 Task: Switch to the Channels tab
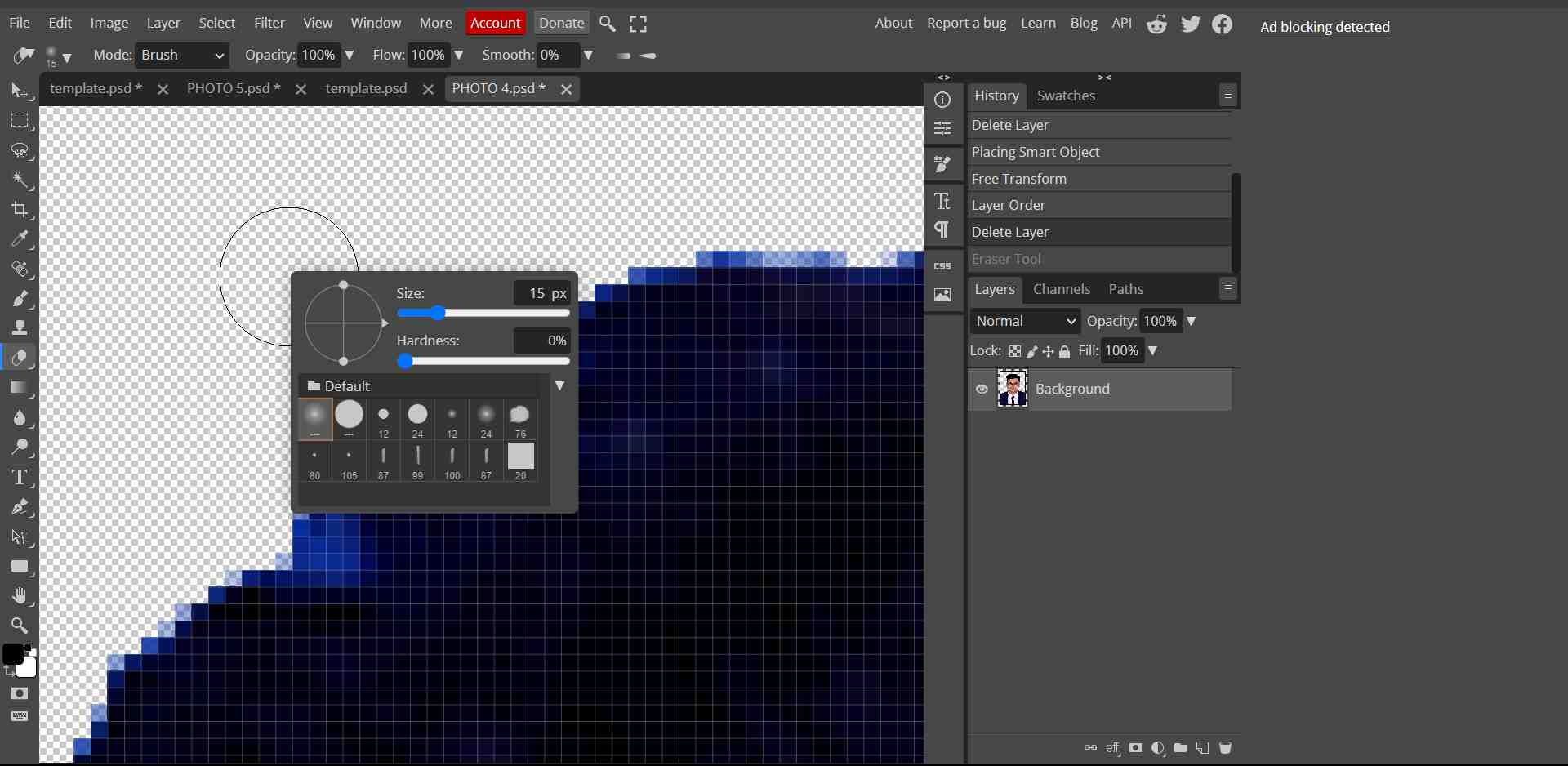[x=1061, y=289]
